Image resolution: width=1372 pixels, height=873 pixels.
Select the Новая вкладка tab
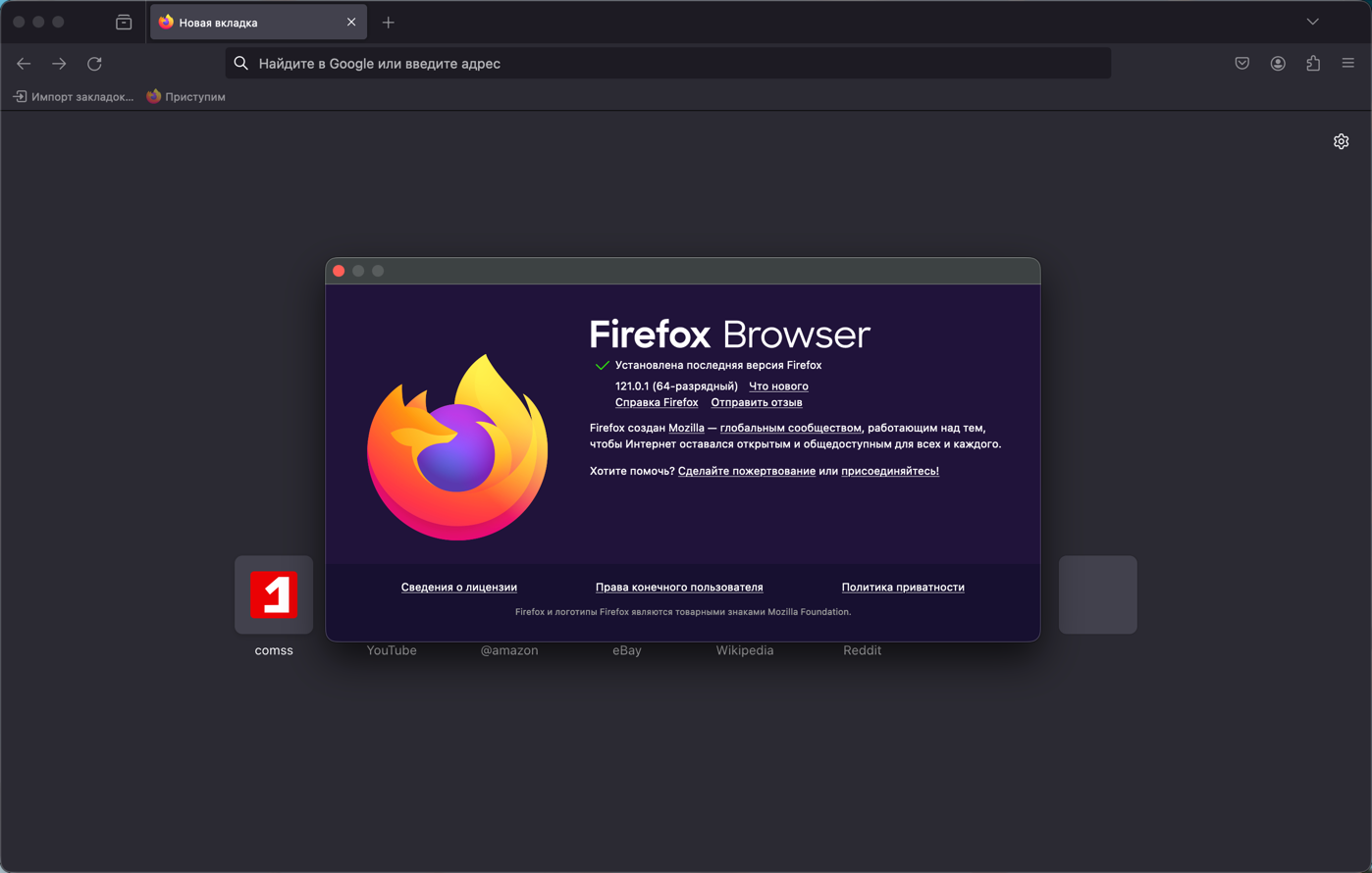pyautogui.click(x=258, y=22)
